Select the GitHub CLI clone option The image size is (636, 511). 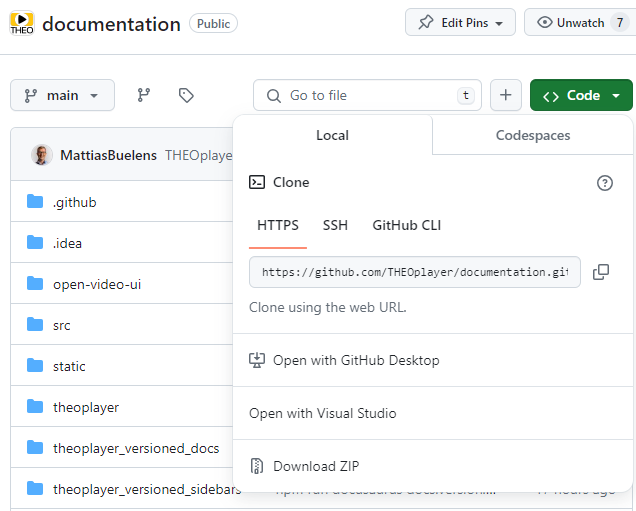click(x=406, y=225)
